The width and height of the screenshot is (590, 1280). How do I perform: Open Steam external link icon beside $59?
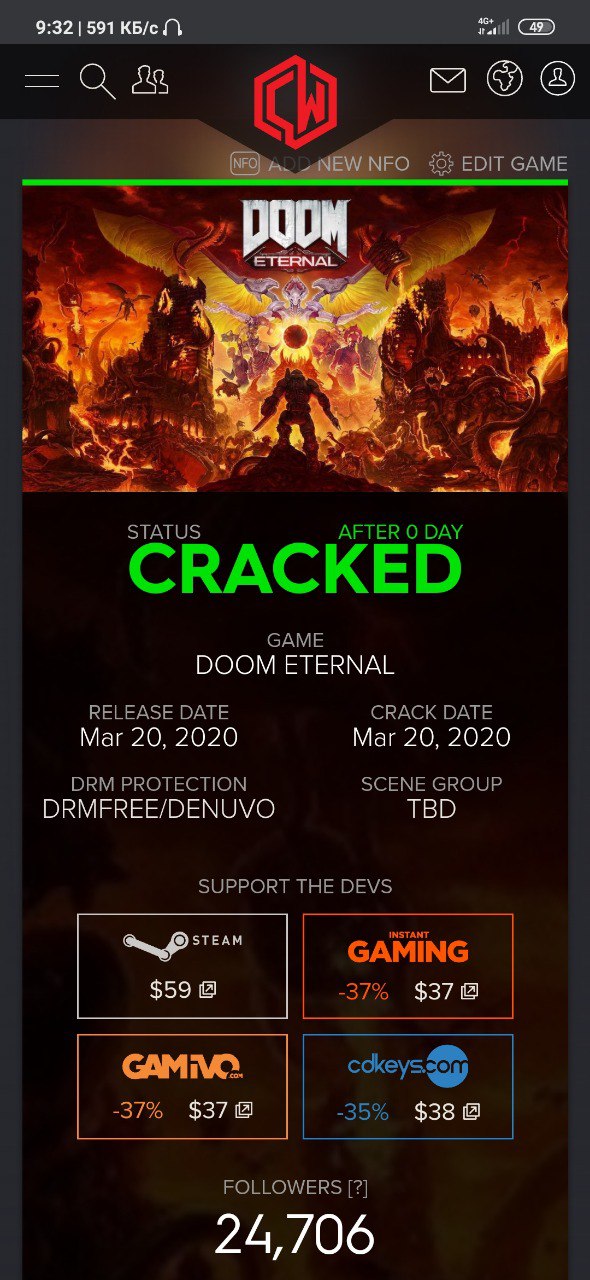pos(208,990)
